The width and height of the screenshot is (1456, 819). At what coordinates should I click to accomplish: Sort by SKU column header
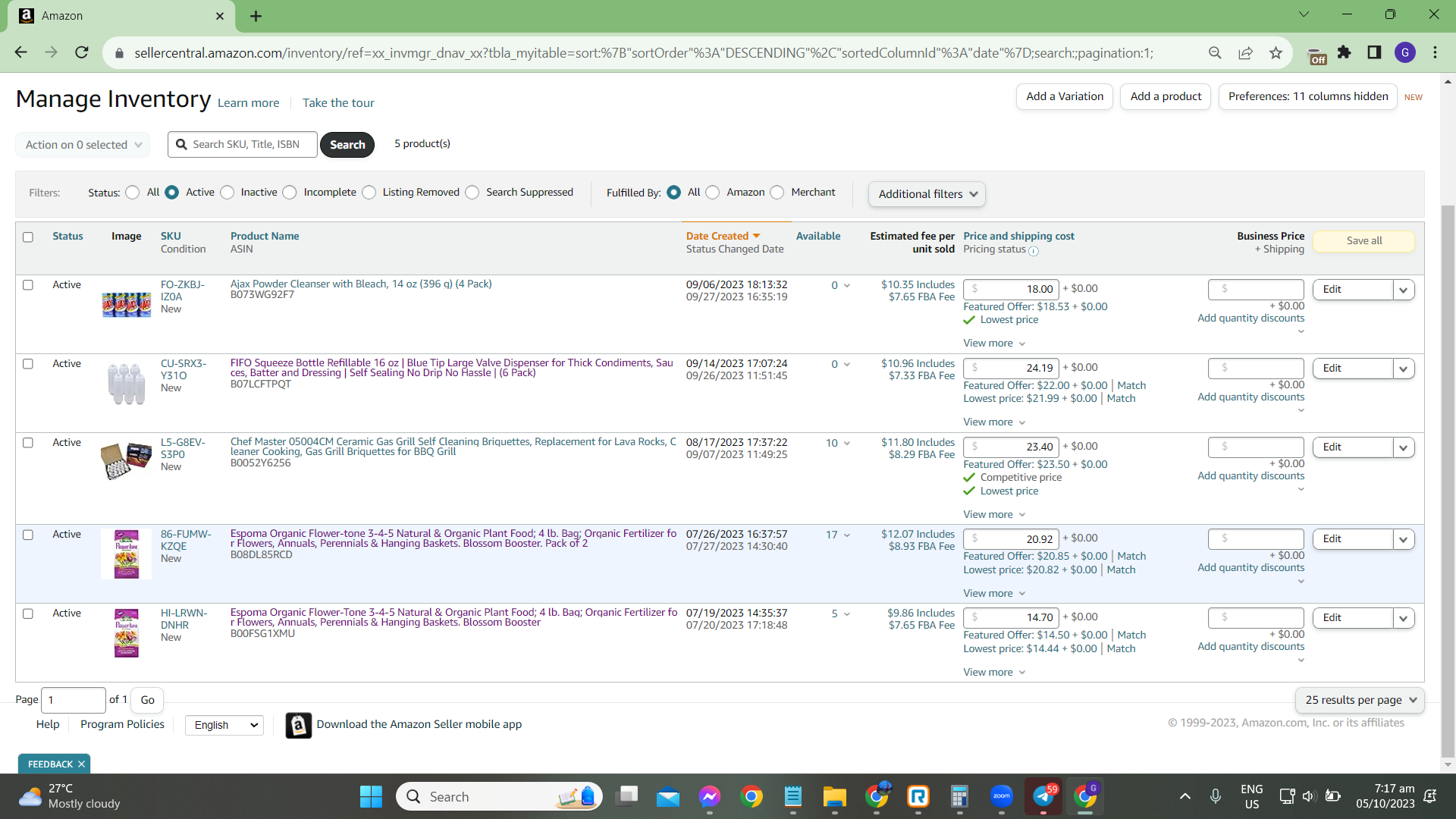pyautogui.click(x=171, y=237)
